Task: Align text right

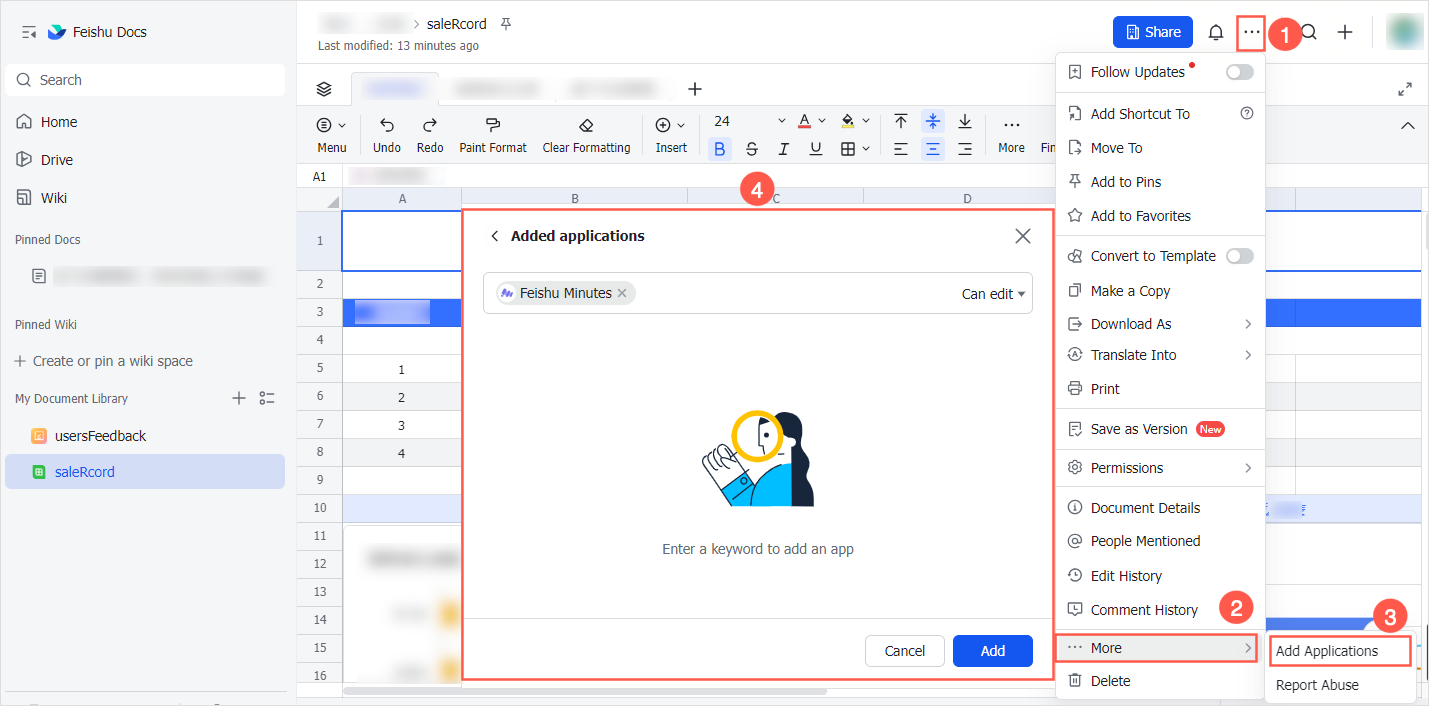Action: click(965, 149)
